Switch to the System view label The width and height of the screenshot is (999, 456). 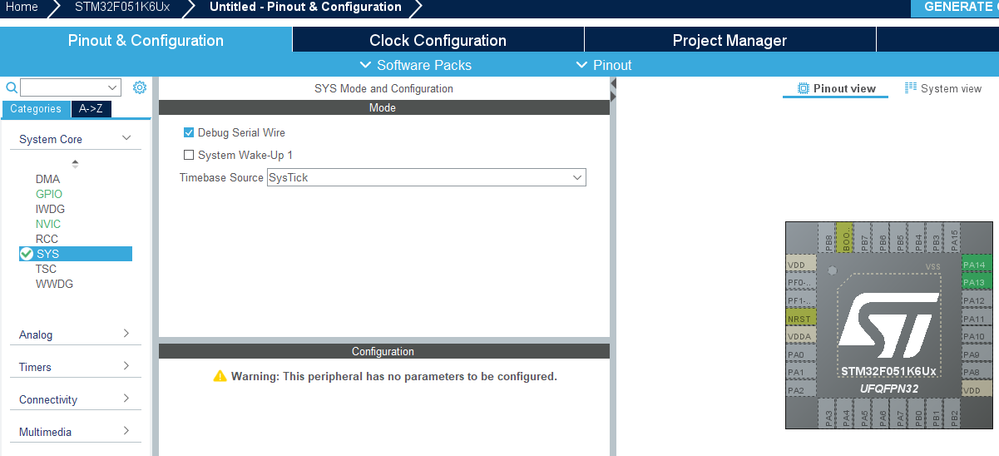coord(951,89)
